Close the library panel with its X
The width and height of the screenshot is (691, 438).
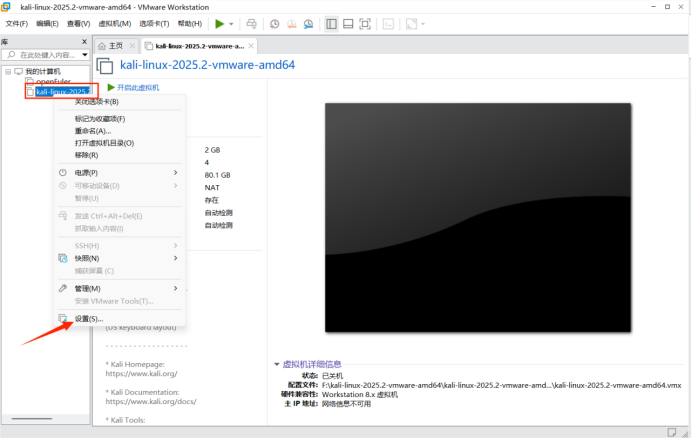click(84, 41)
